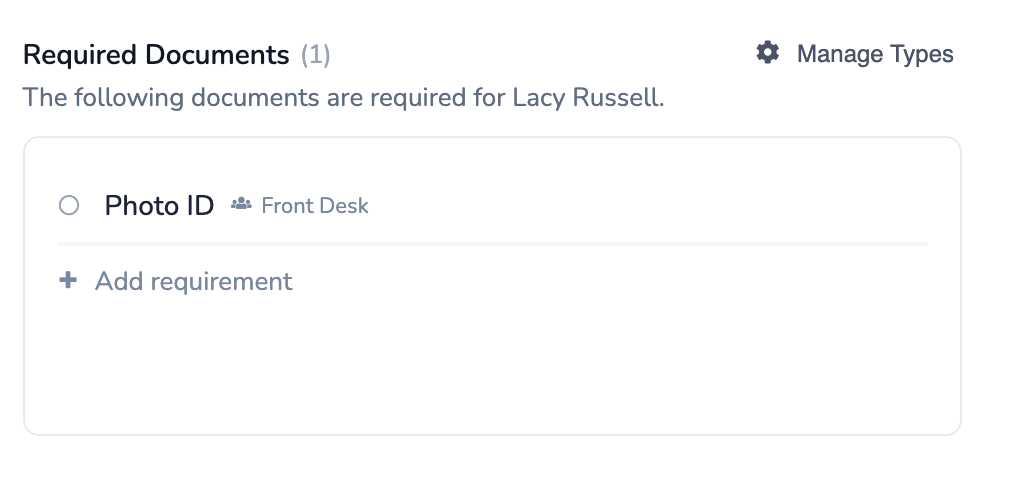The height and width of the screenshot is (480, 1010).
Task: Click the Required Documents heading
Action: coord(156,54)
